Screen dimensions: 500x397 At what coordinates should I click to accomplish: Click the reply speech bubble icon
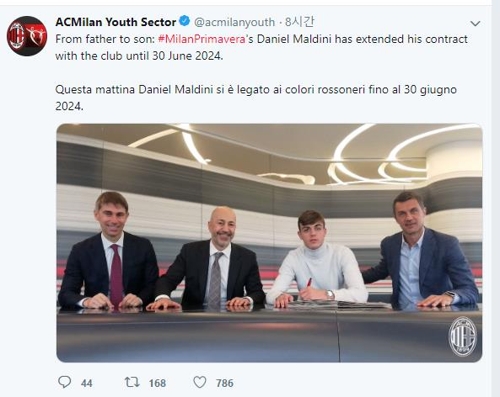pos(64,382)
